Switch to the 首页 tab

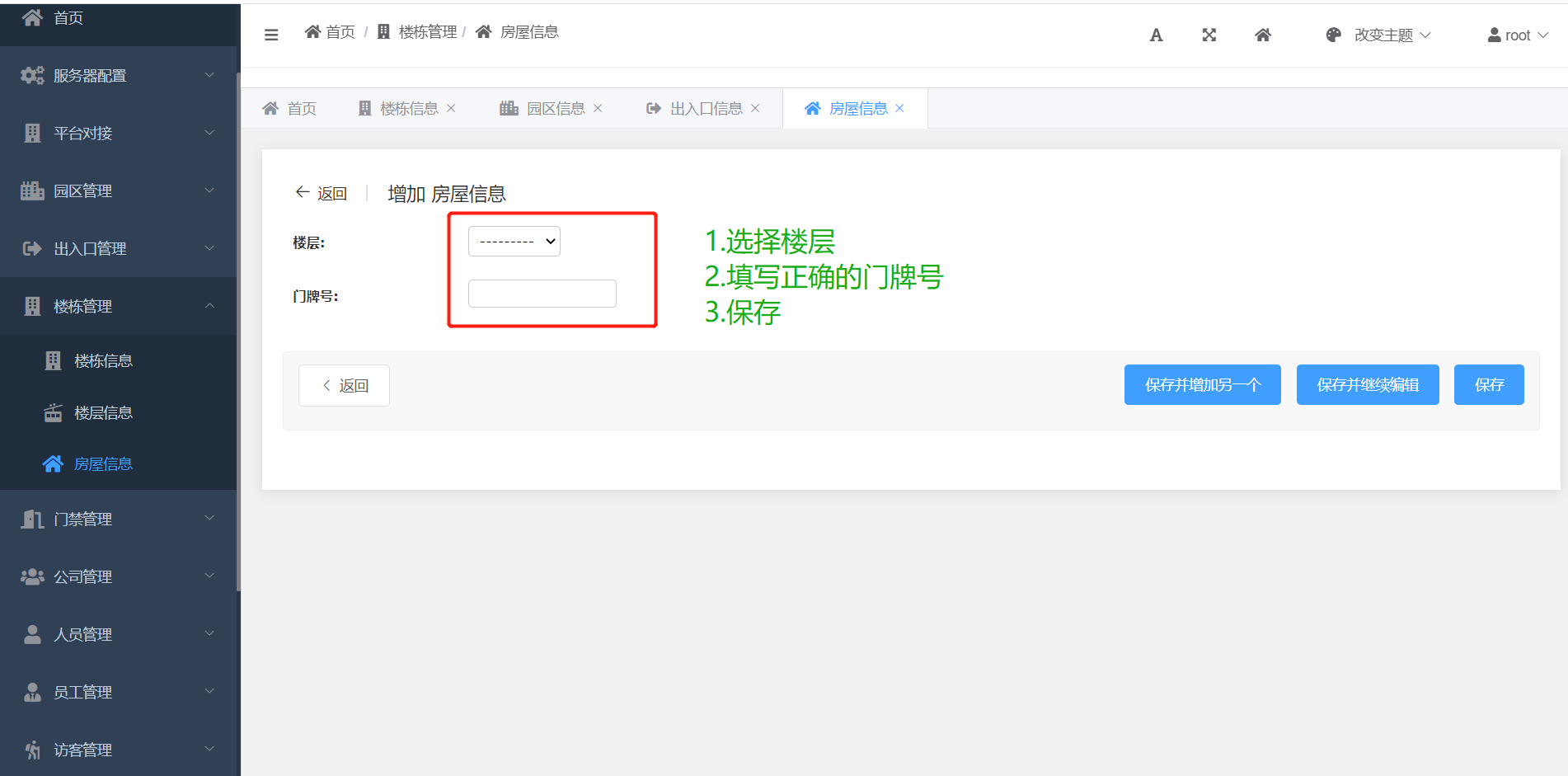[290, 108]
